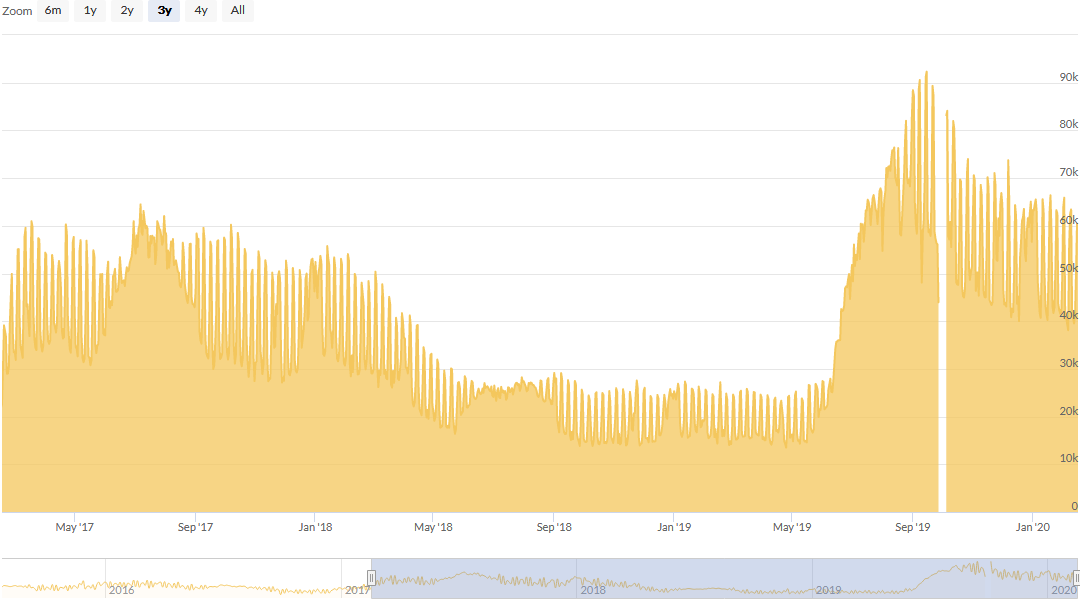This screenshot has height=600, width=1080.
Task: Click navigator label 2018
Action: (593, 590)
